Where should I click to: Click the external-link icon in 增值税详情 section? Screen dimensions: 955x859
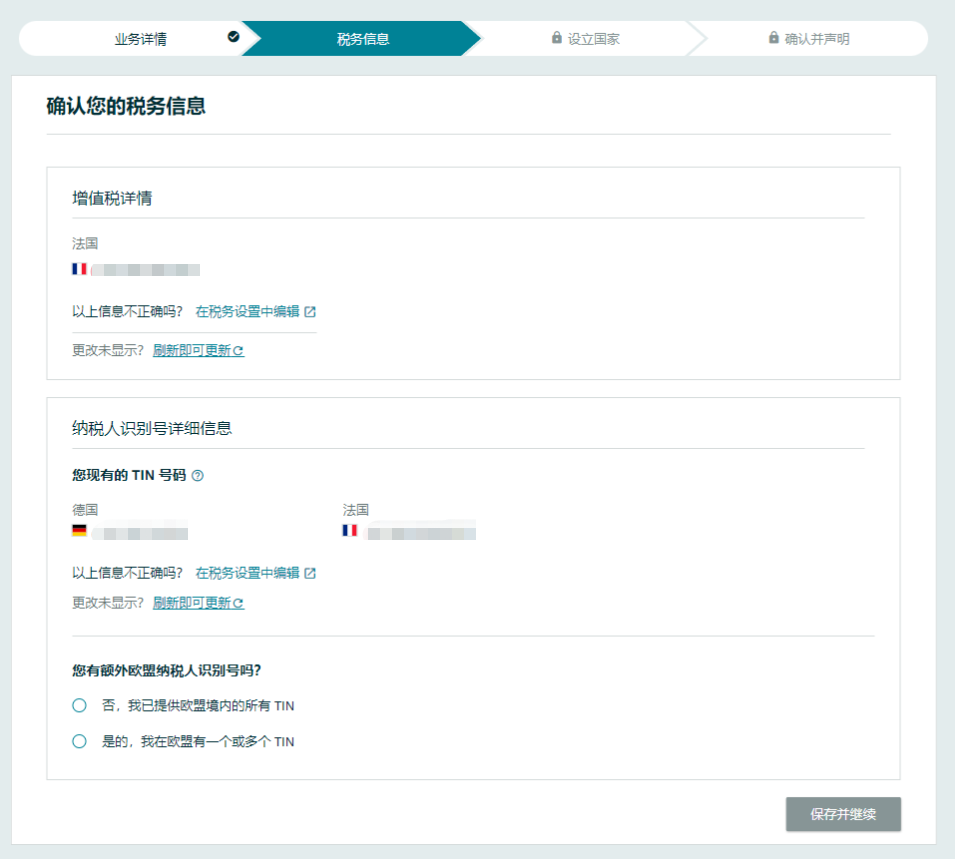coord(310,311)
